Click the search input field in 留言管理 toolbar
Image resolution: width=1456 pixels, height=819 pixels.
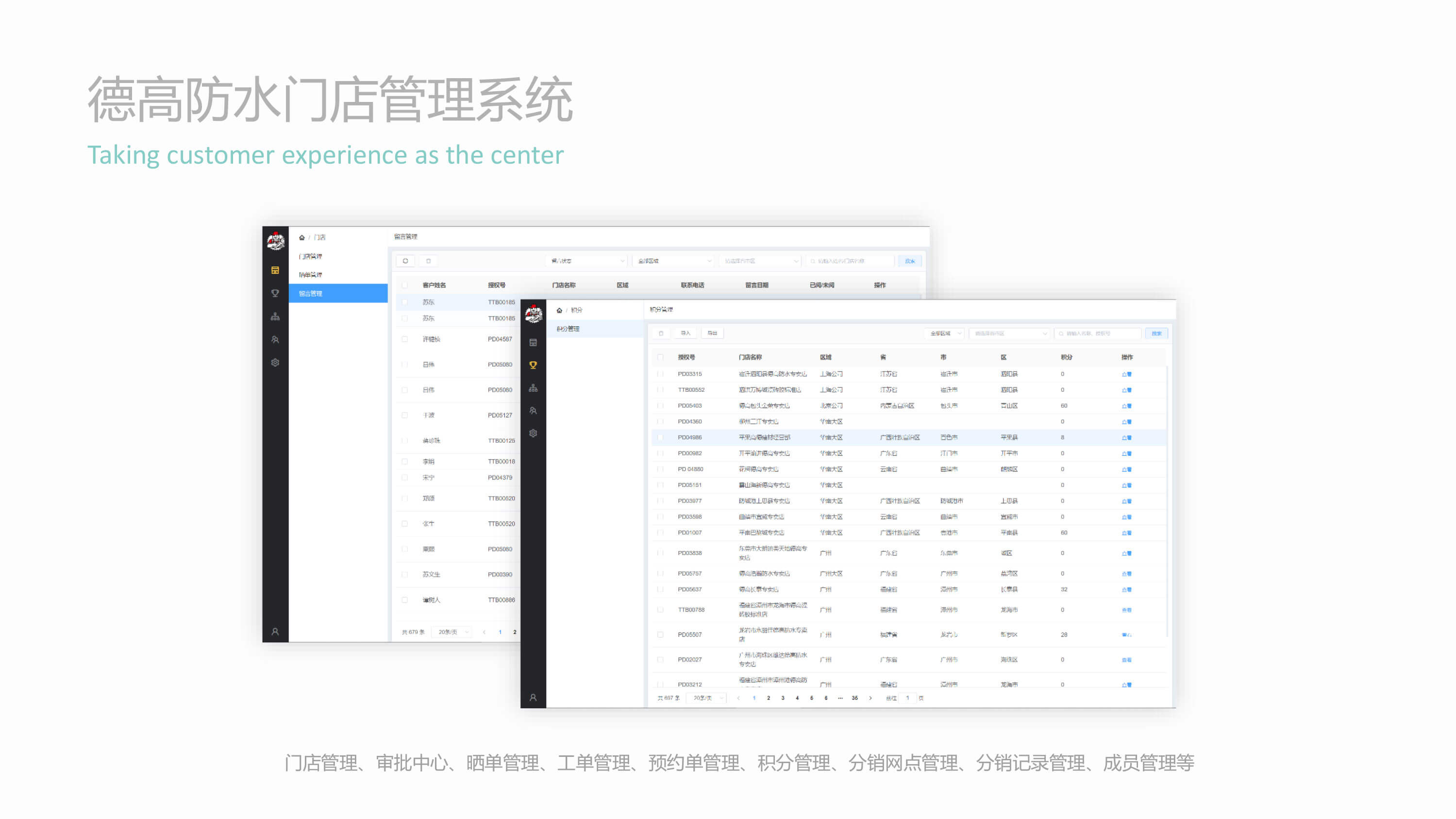click(850, 261)
